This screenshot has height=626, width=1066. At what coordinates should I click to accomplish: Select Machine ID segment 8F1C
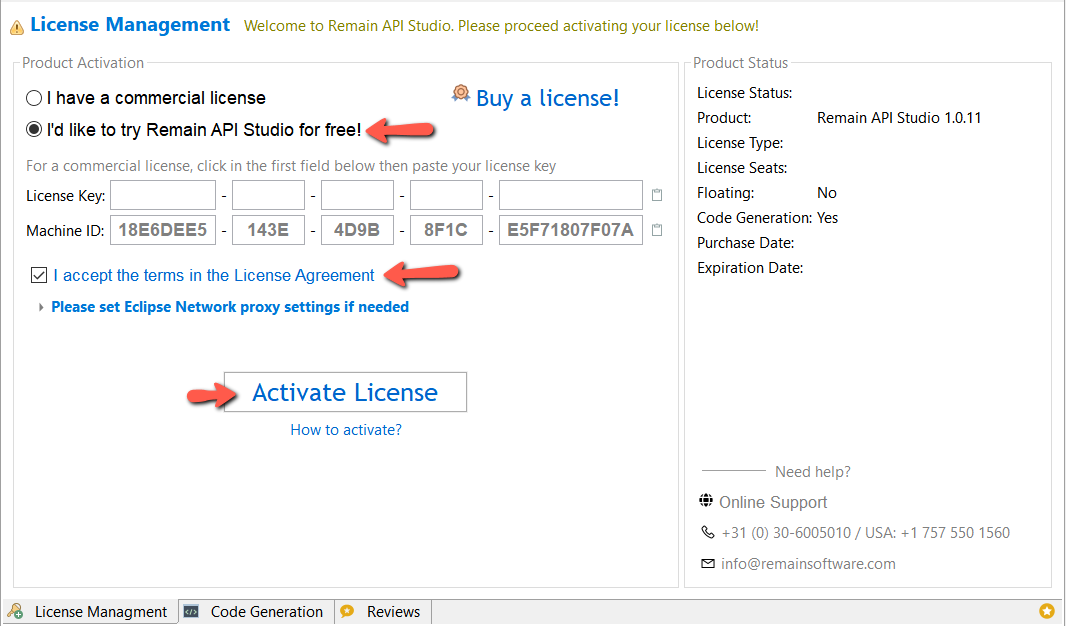point(447,230)
